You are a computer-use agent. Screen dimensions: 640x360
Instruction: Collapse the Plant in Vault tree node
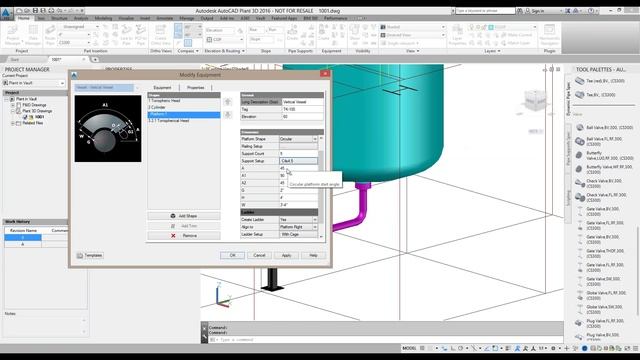coord(7,99)
